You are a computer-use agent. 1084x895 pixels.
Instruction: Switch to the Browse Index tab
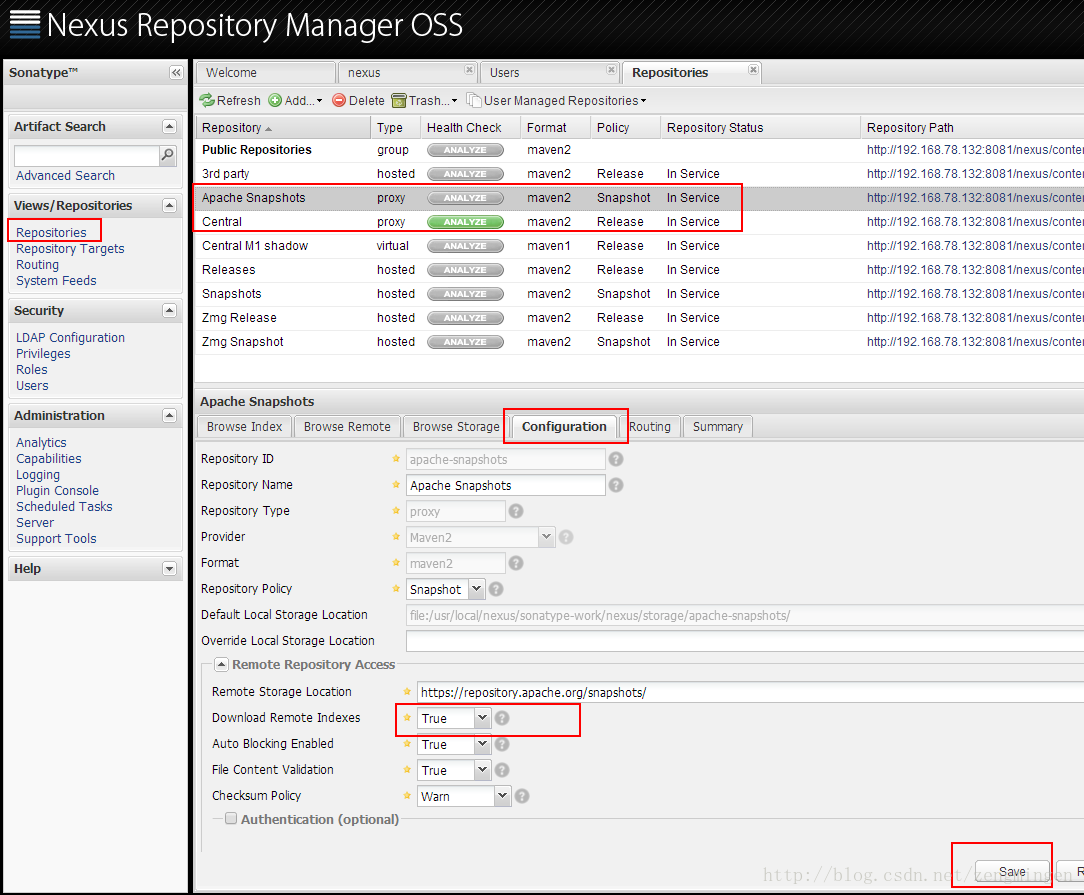click(245, 426)
